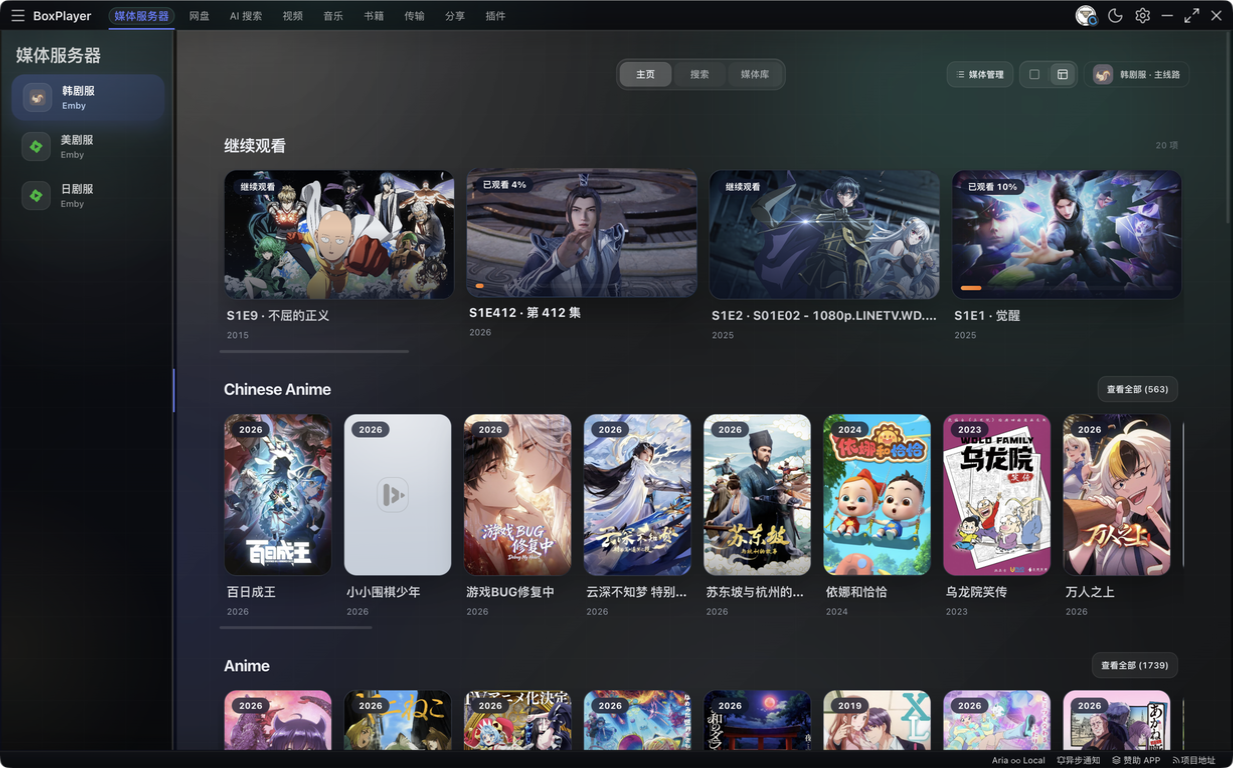
Task: Open the 苏东坡与杭州的 poster
Action: 758,495
